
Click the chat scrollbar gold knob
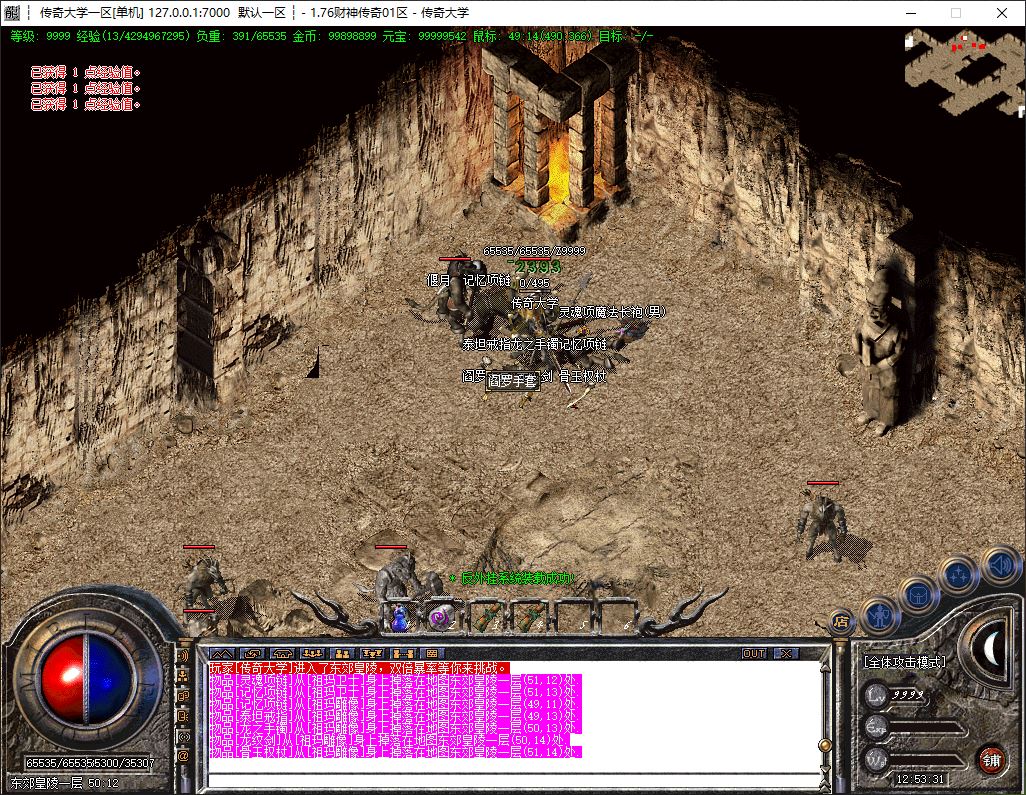coord(825,745)
